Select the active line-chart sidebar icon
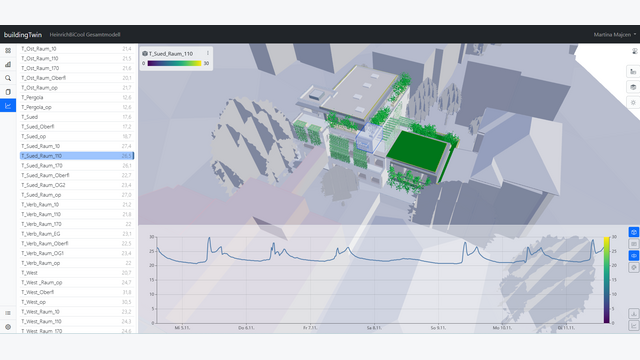Image resolution: width=640 pixels, height=360 pixels. pyautogui.click(x=8, y=106)
